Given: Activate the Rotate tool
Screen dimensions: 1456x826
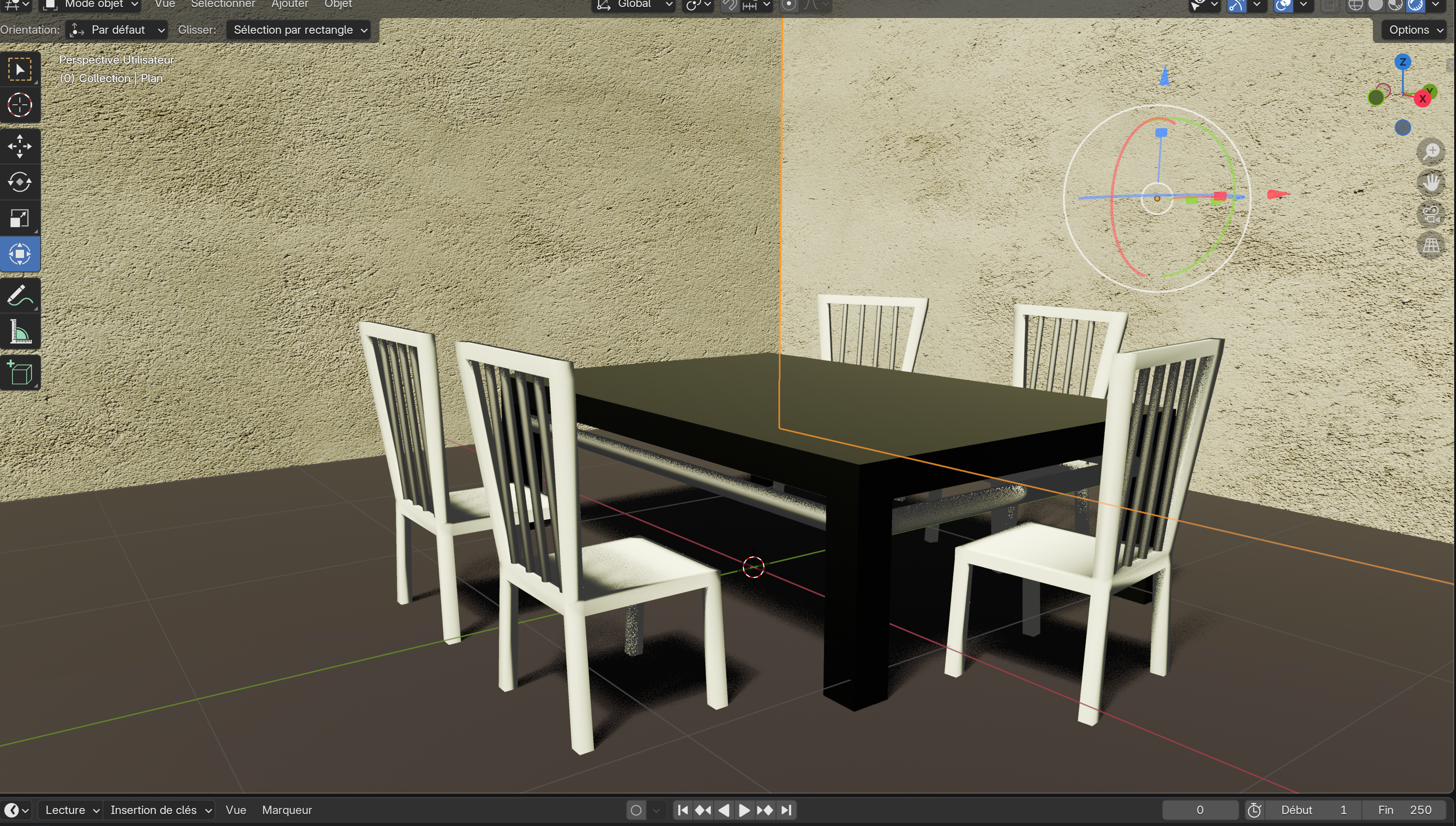Looking at the screenshot, I should (x=20, y=182).
